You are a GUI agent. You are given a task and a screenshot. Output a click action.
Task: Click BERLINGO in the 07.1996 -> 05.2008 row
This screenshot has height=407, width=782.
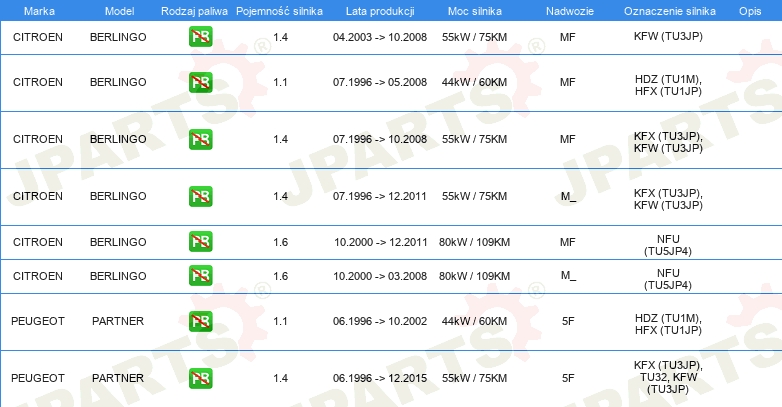tap(118, 82)
